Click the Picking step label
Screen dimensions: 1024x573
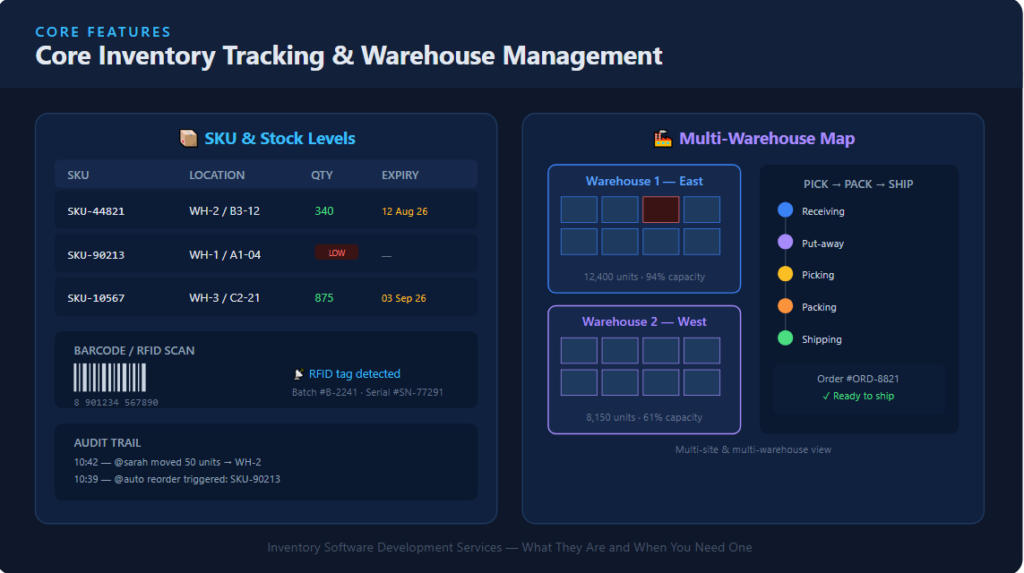[x=818, y=275]
